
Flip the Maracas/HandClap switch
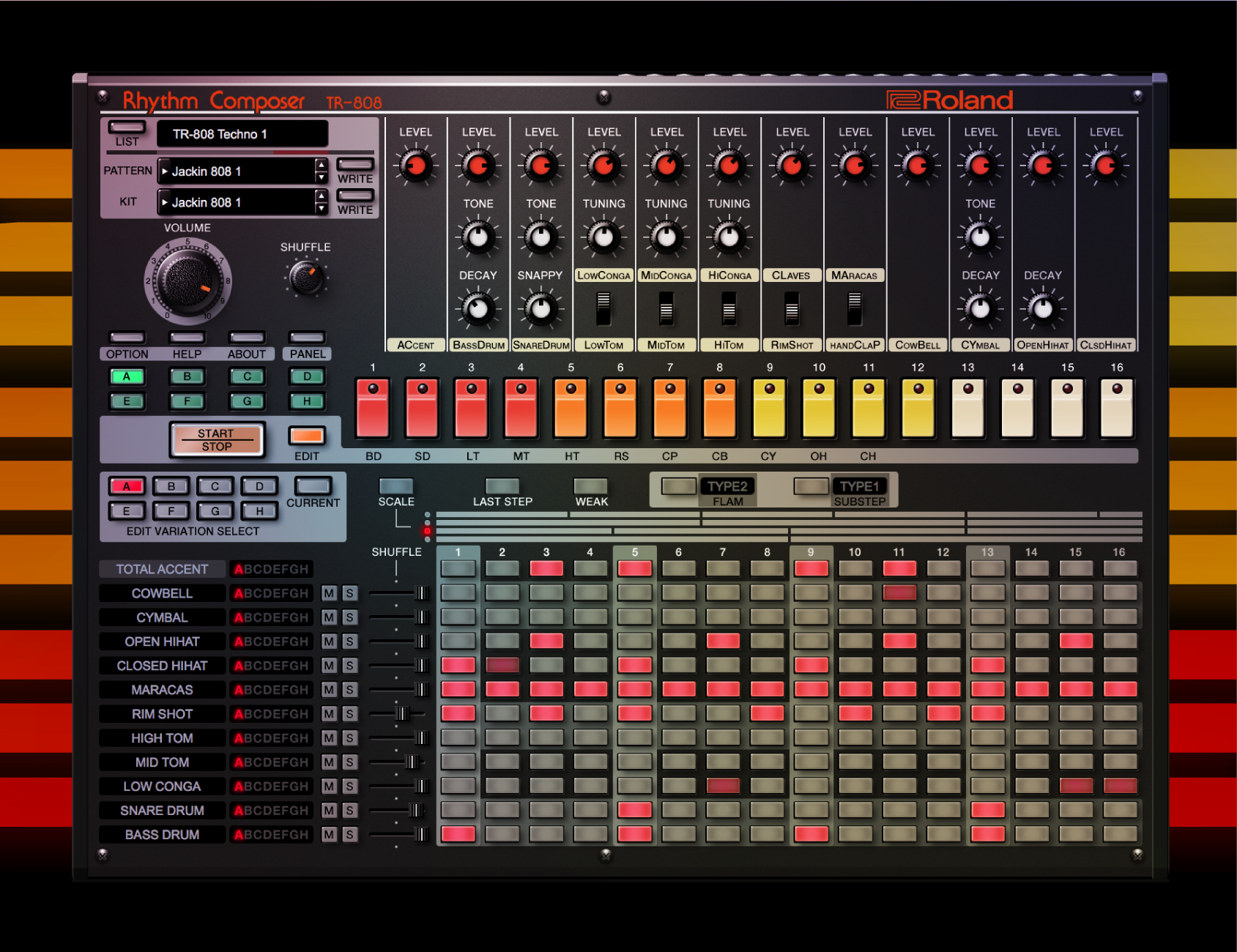point(855,308)
